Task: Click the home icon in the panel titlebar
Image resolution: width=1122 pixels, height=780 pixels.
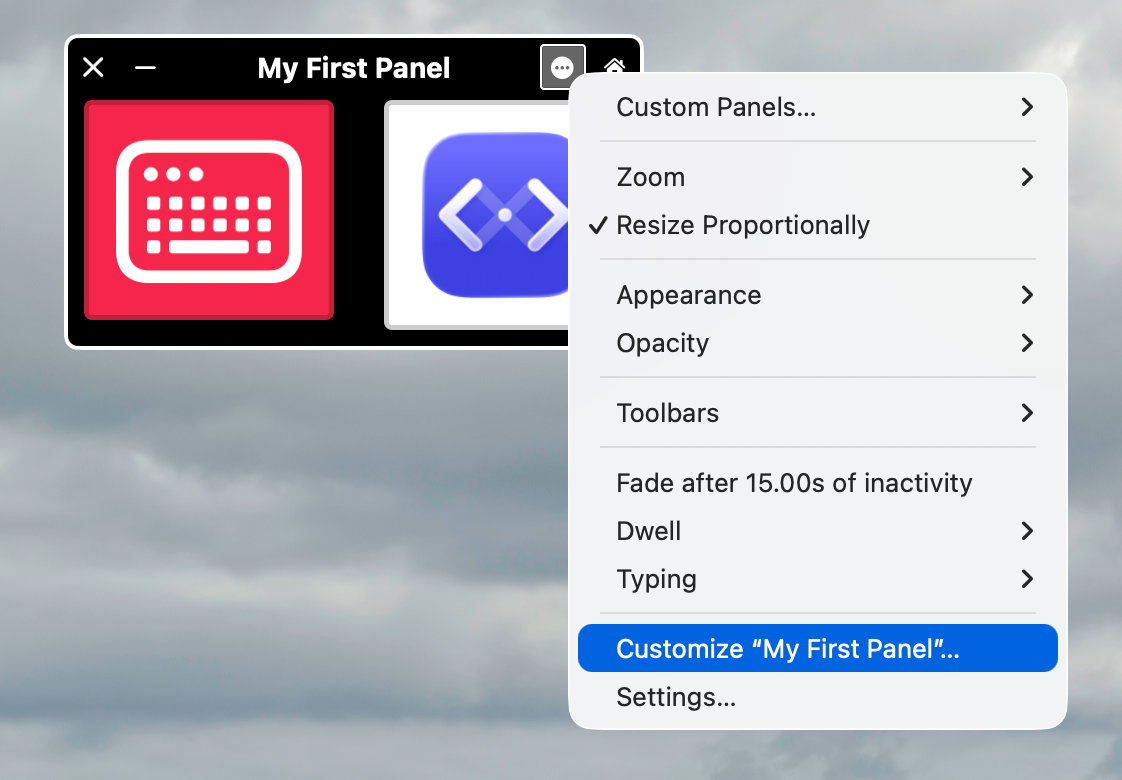Action: coord(614,67)
